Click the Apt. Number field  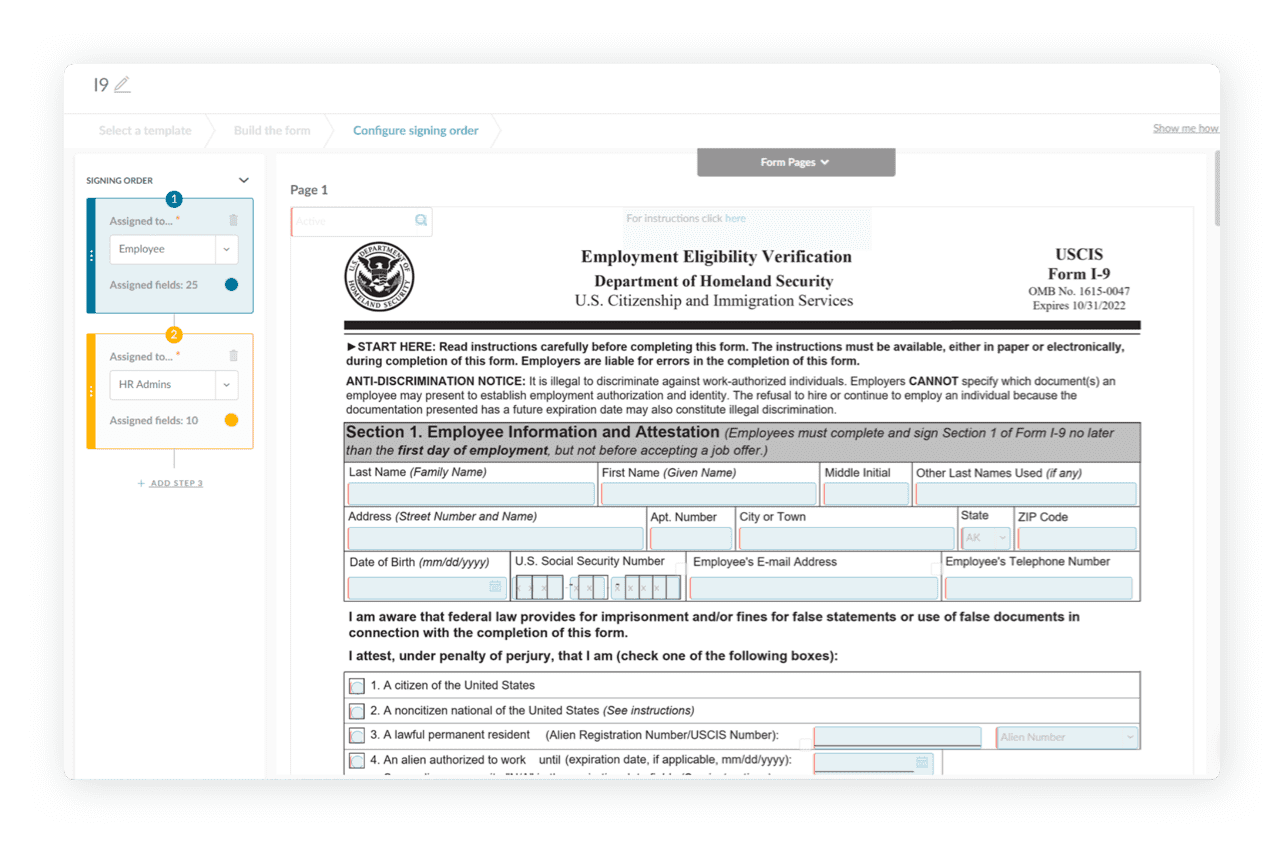coord(691,538)
